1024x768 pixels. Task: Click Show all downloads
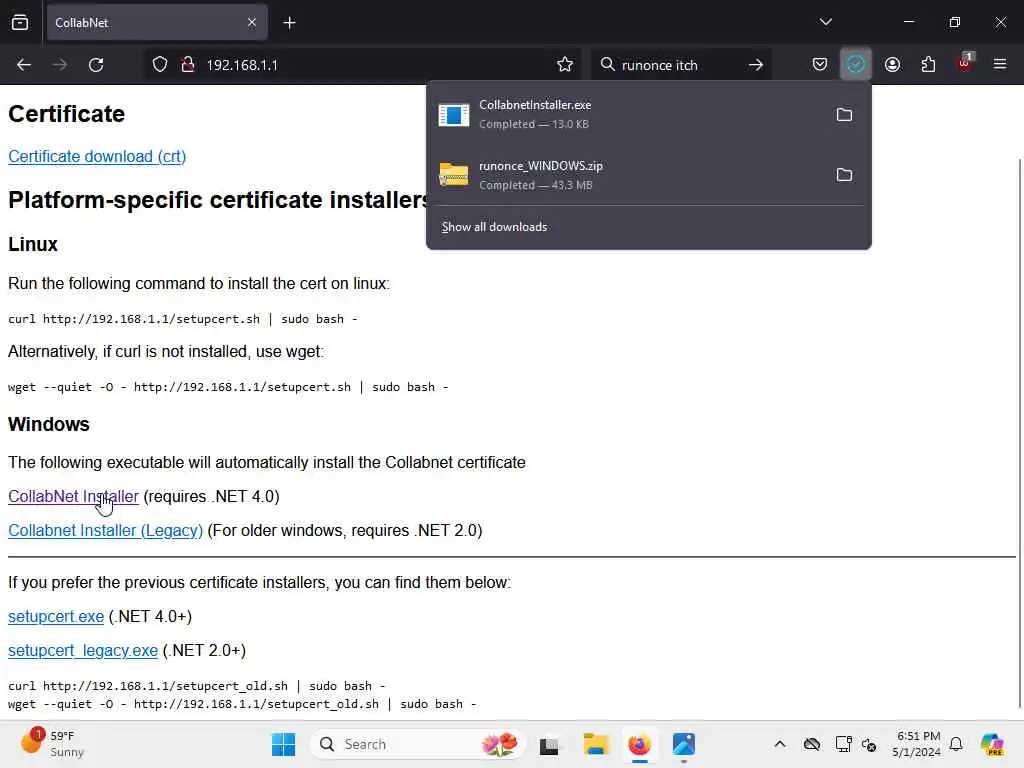click(x=494, y=227)
